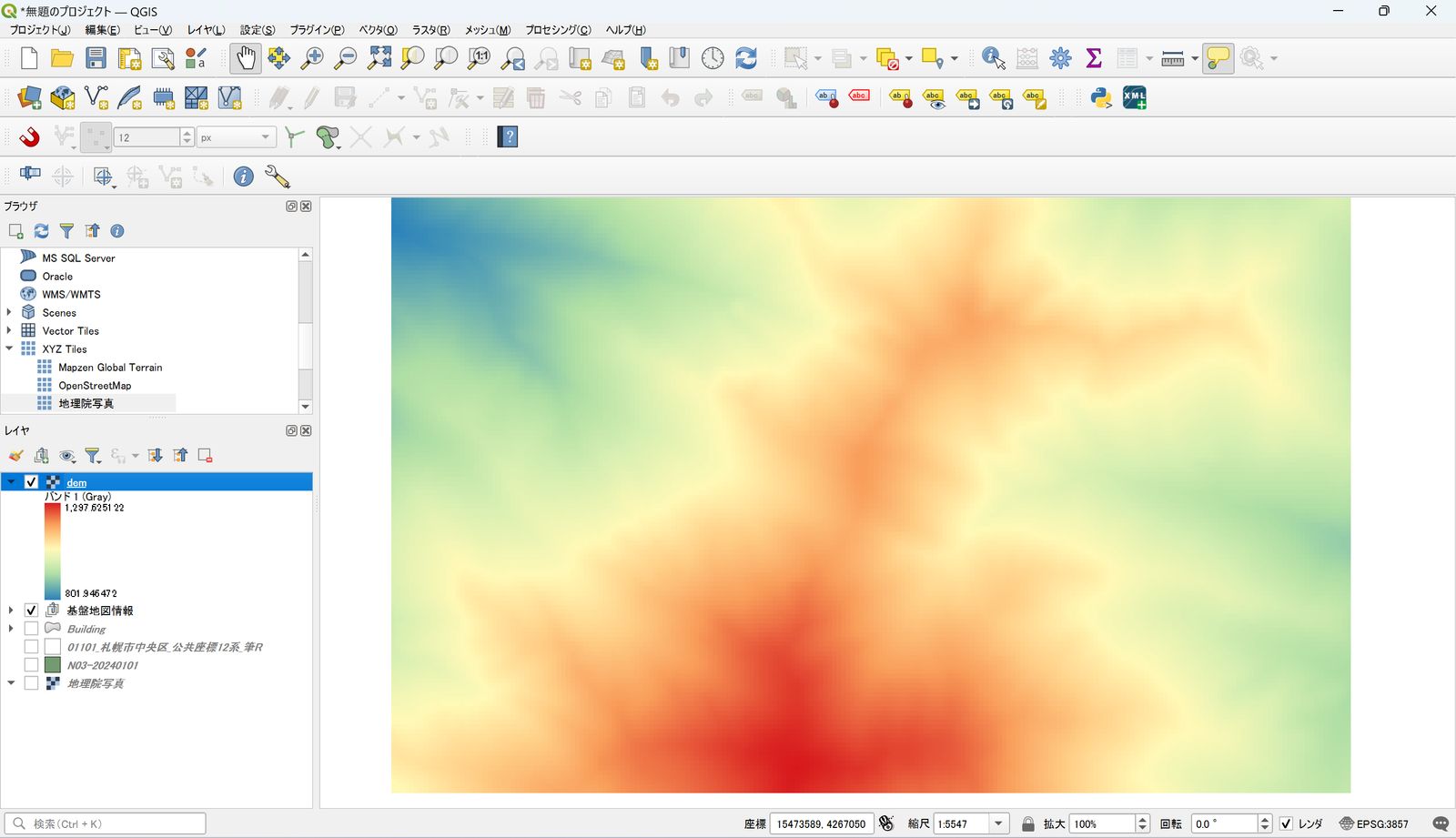Refresh the Browser panel

(41, 231)
